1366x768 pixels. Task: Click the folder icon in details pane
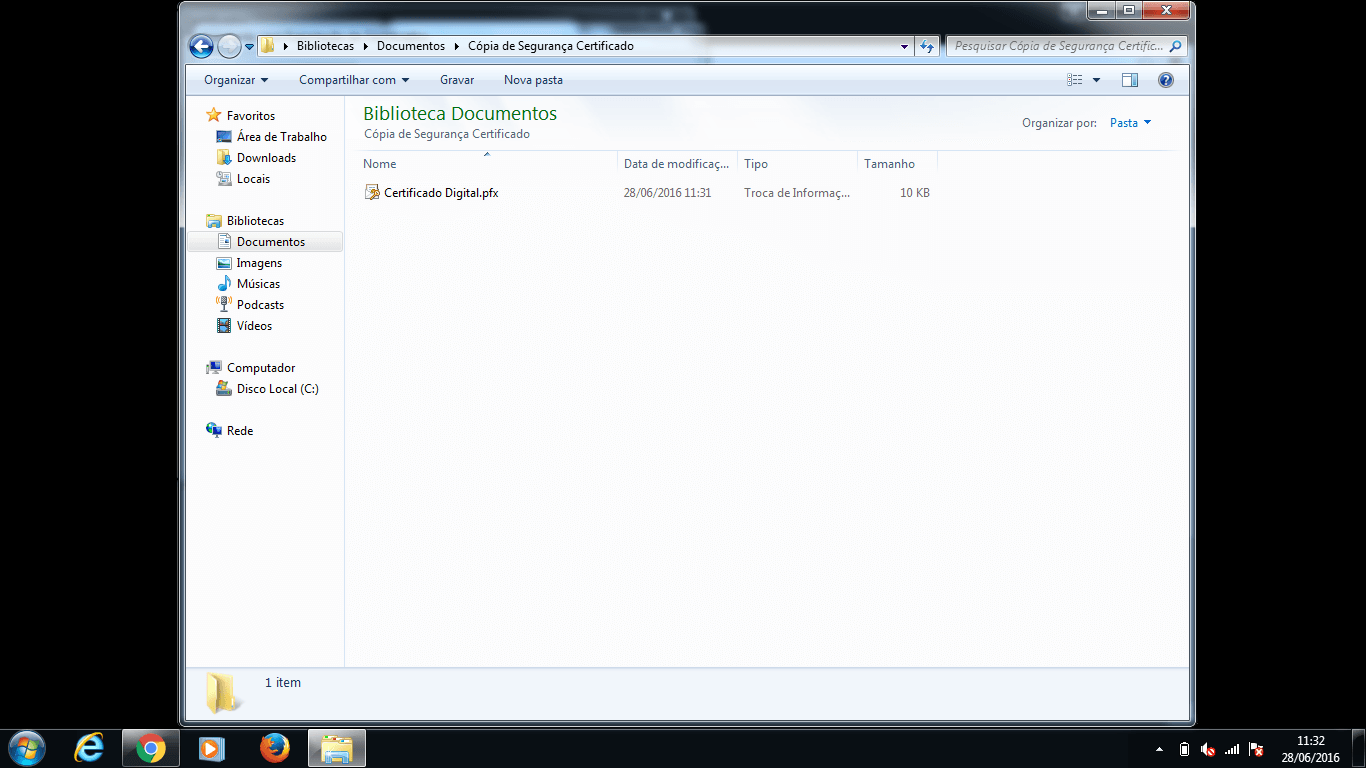click(223, 693)
